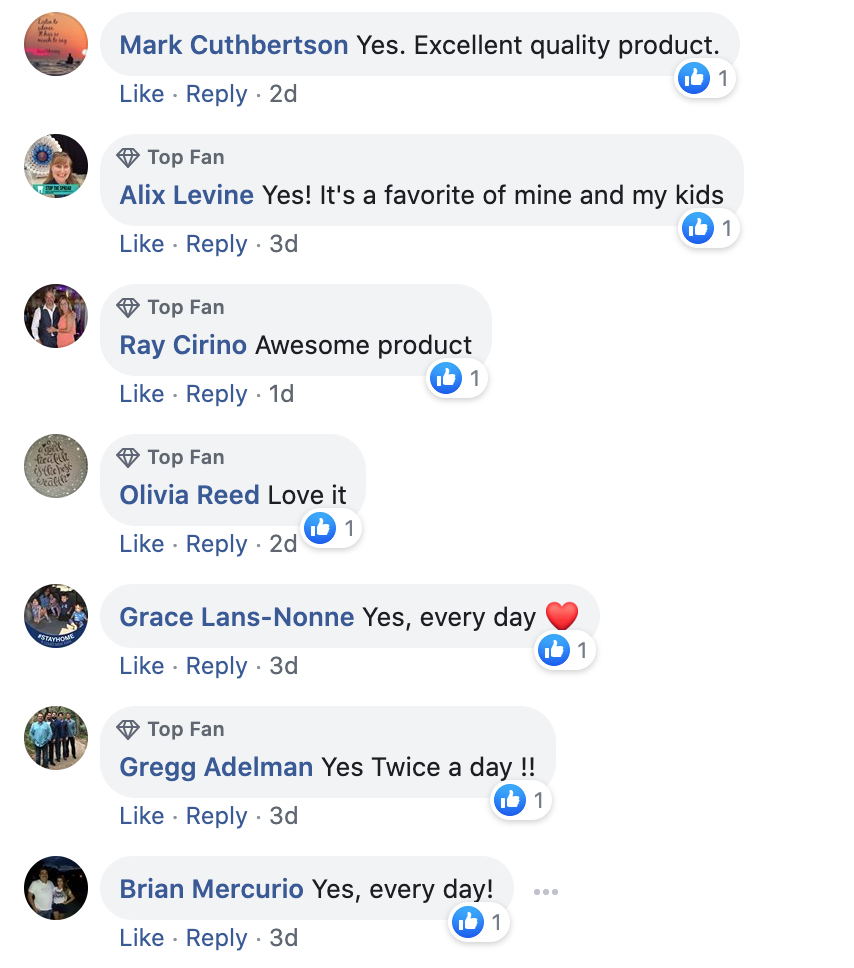Reply to Alix Levine's comment
The width and height of the screenshot is (854, 968).
216,244
